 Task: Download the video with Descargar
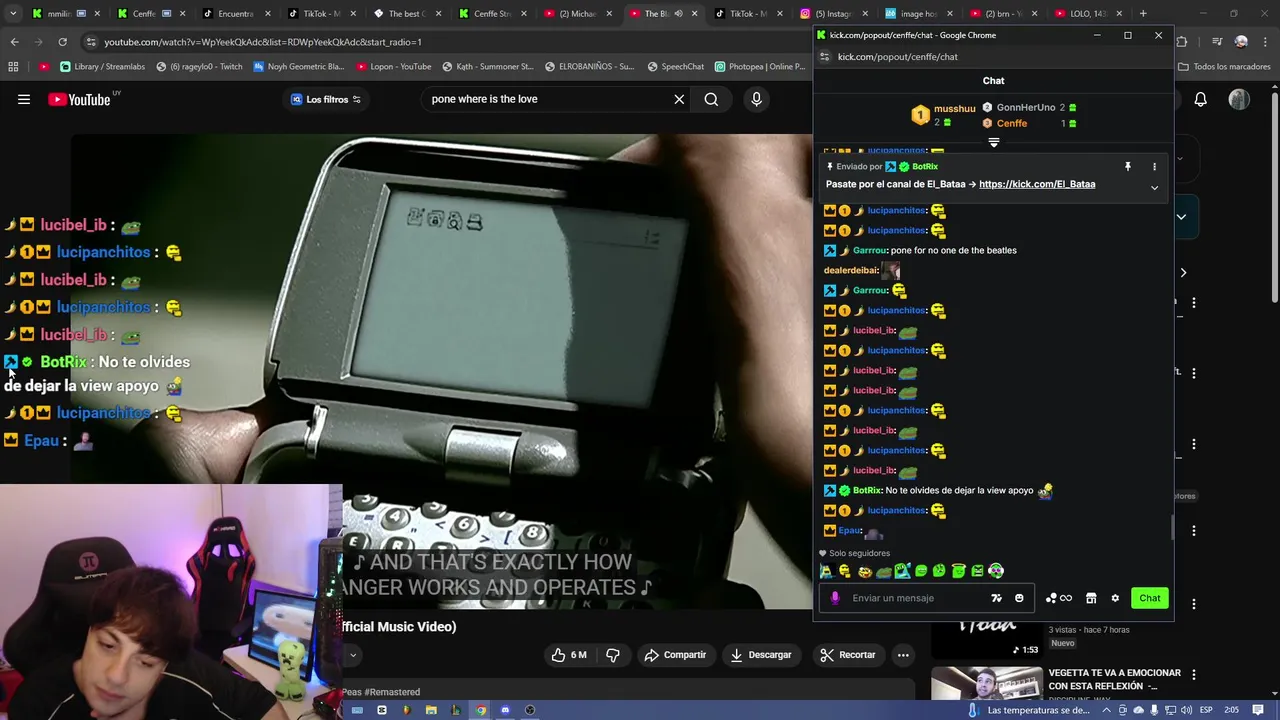tap(761, 655)
